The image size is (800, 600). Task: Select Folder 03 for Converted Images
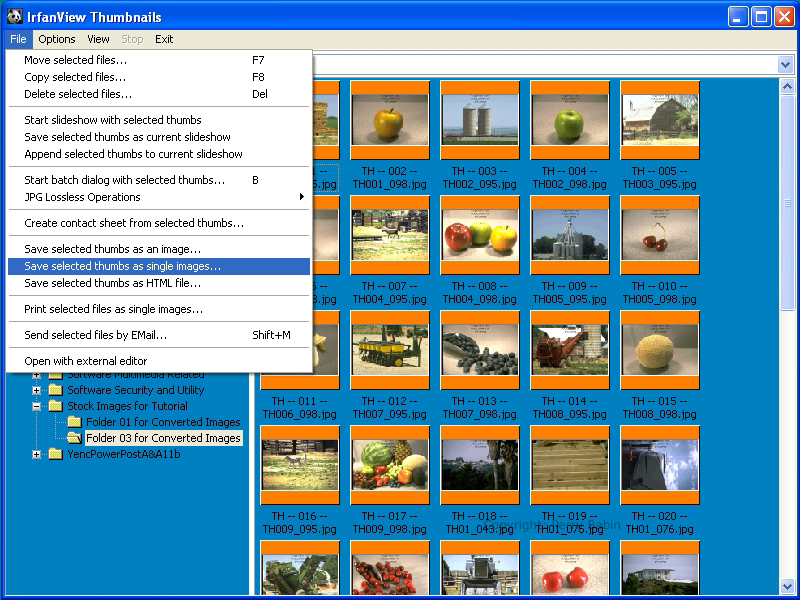point(163,438)
